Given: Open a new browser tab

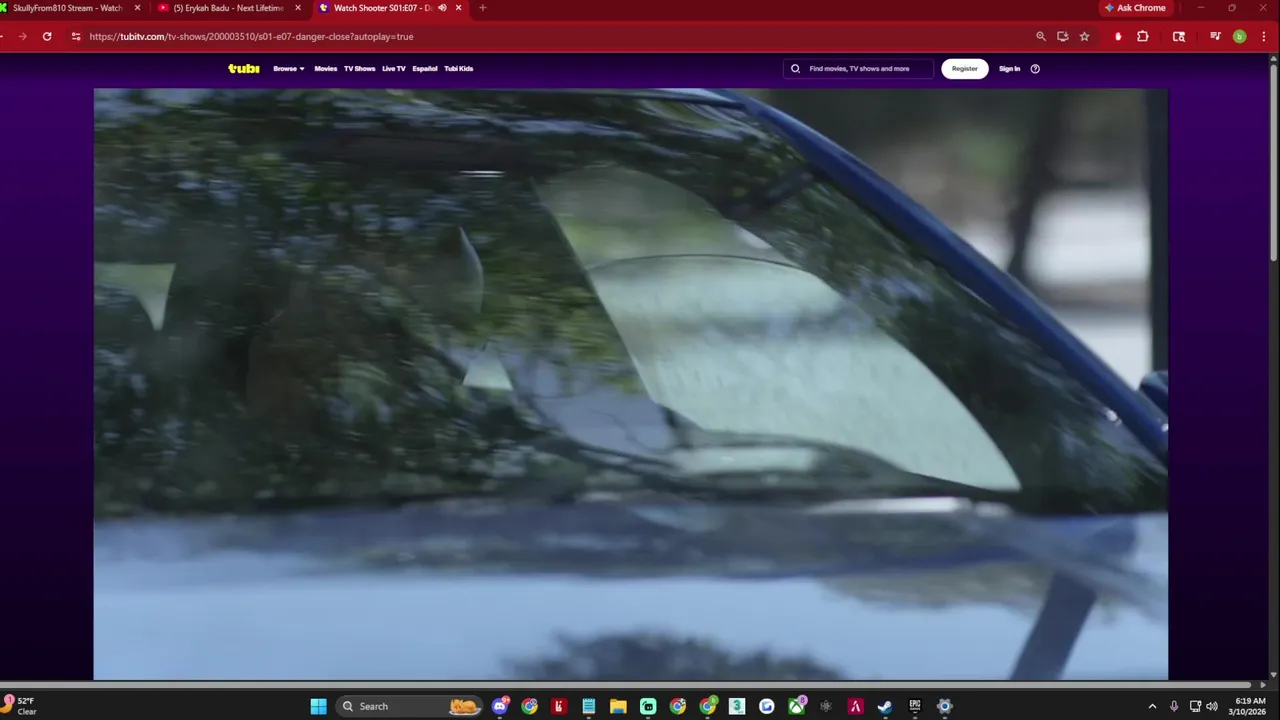Looking at the screenshot, I should coord(483,8).
